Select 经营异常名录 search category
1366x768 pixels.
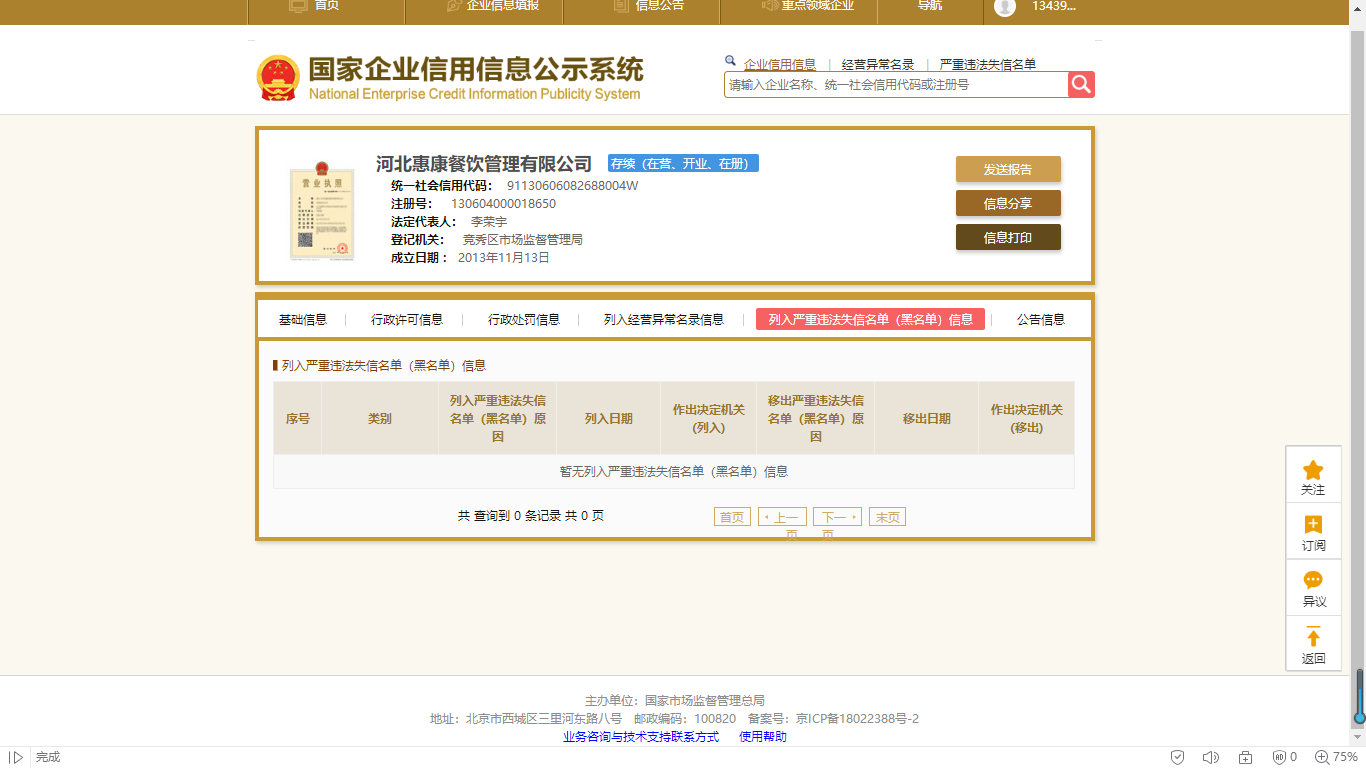pos(878,65)
